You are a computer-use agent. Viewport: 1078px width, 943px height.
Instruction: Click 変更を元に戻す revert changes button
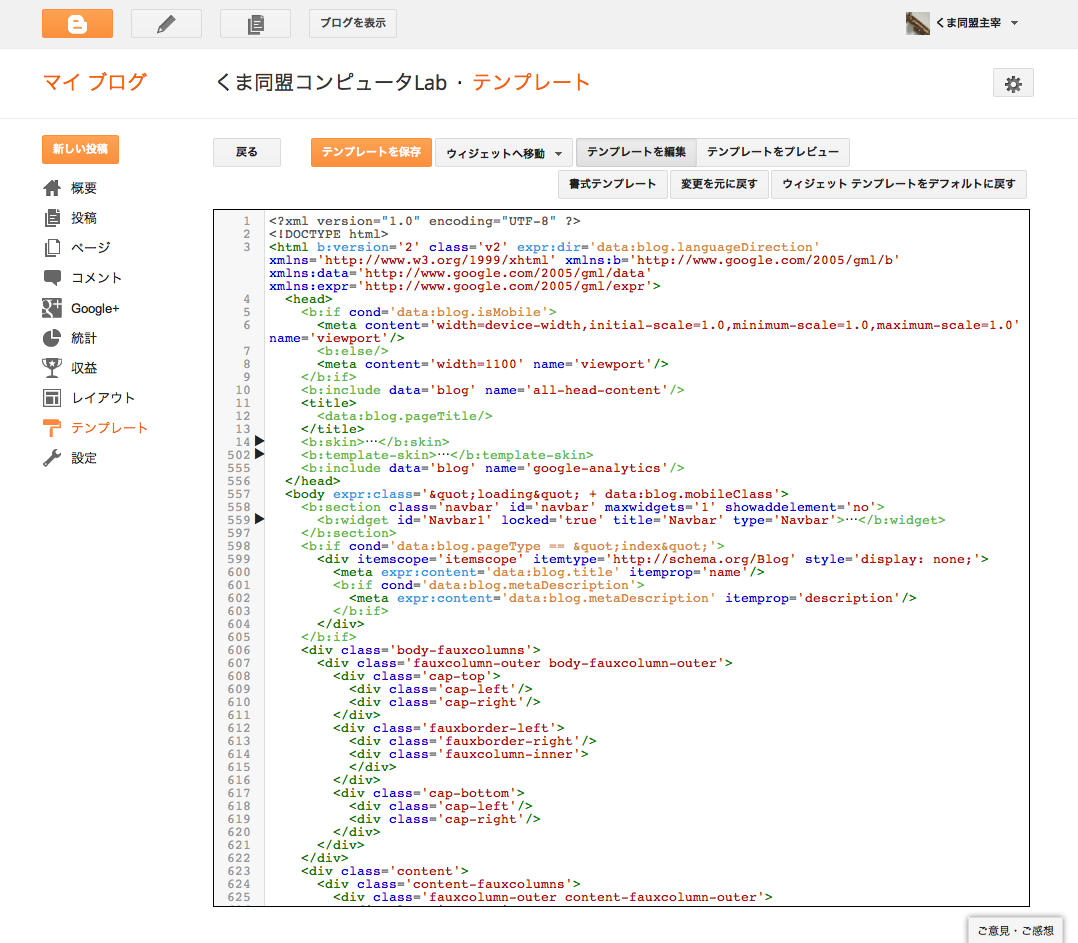[x=719, y=184]
